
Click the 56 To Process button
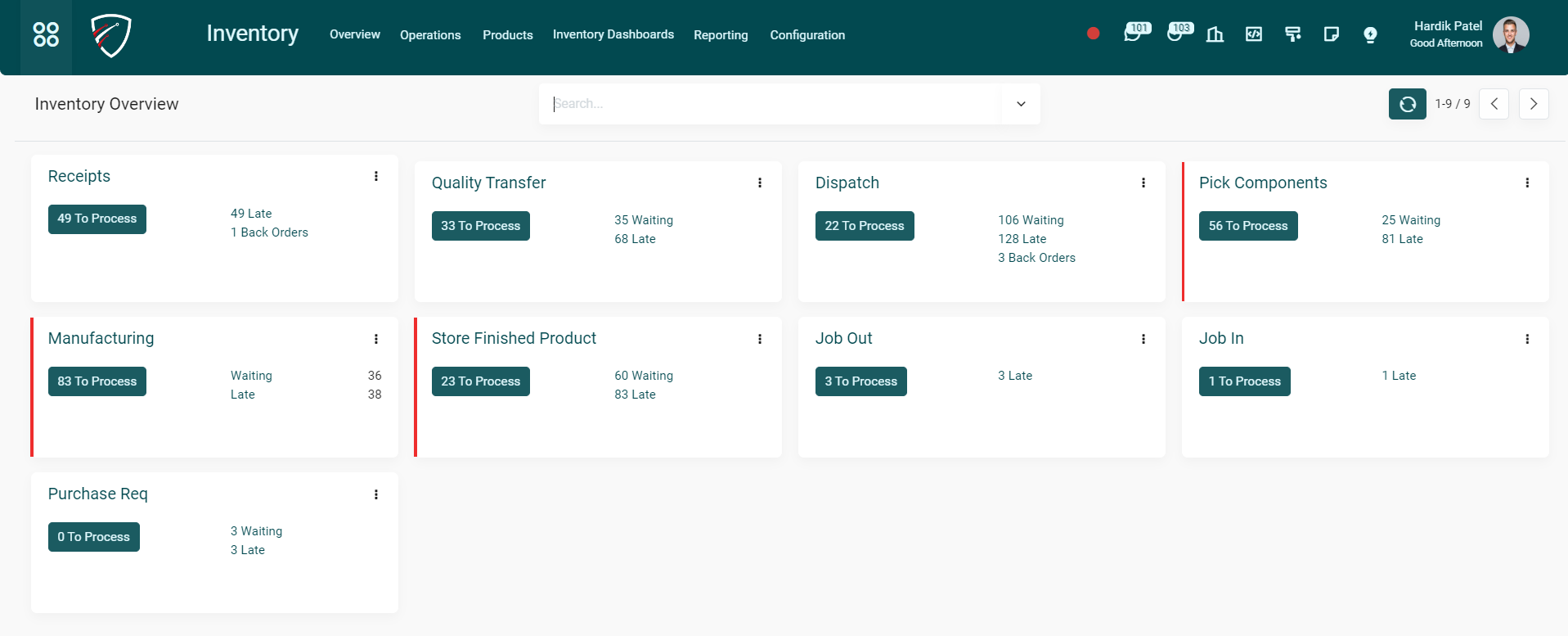coord(1247,226)
